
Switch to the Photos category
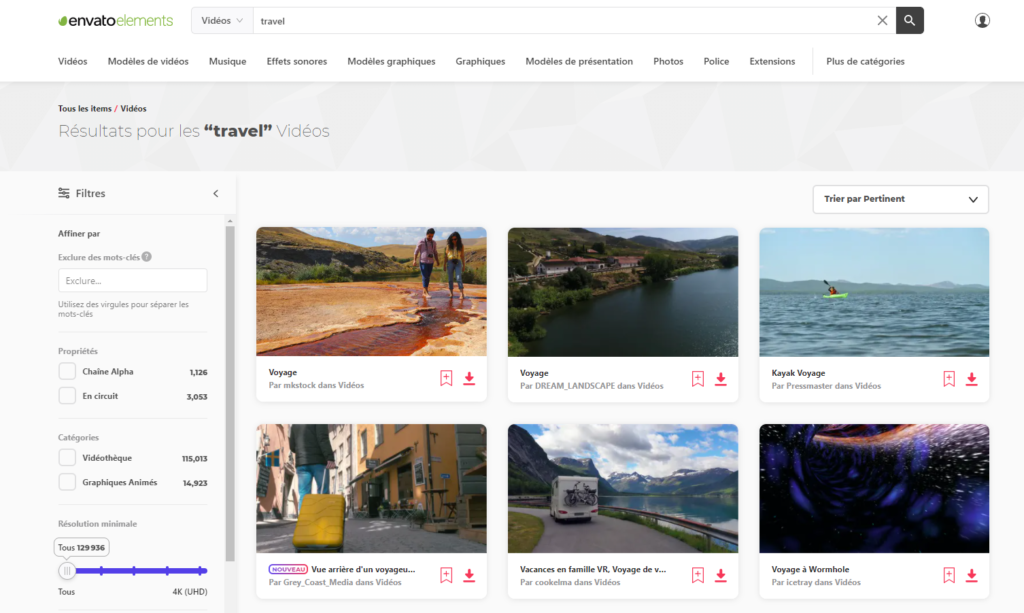tap(668, 61)
